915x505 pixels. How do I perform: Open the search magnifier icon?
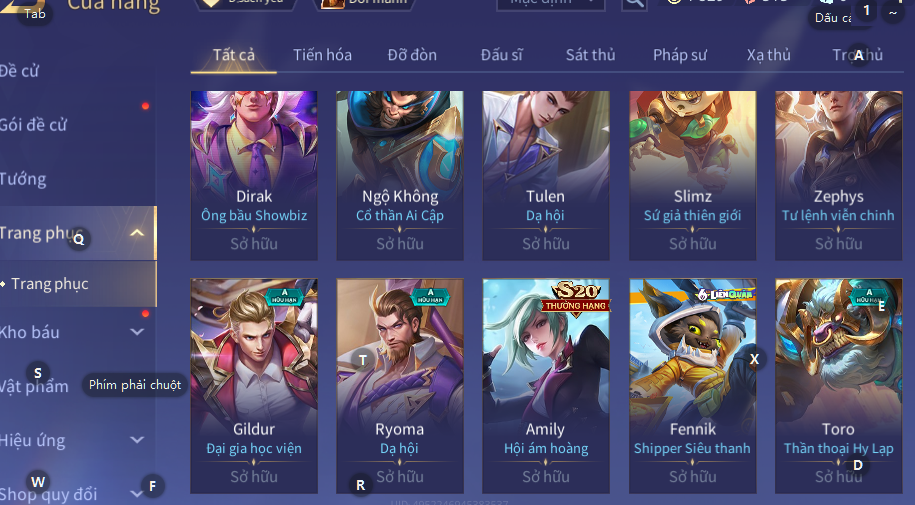(x=634, y=3)
